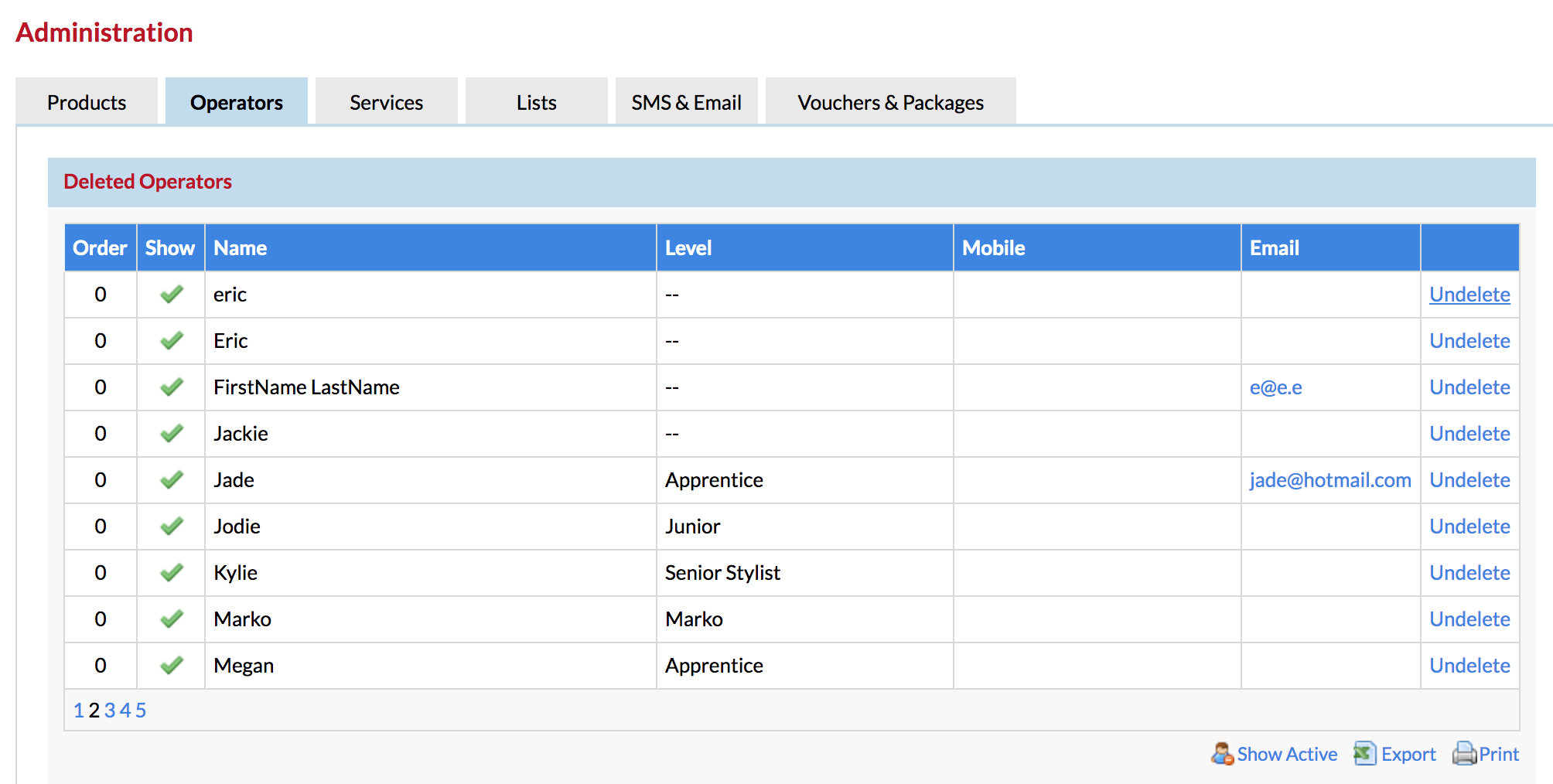The image size is (1553, 784).
Task: Undelete operator Jade
Action: (x=1469, y=480)
